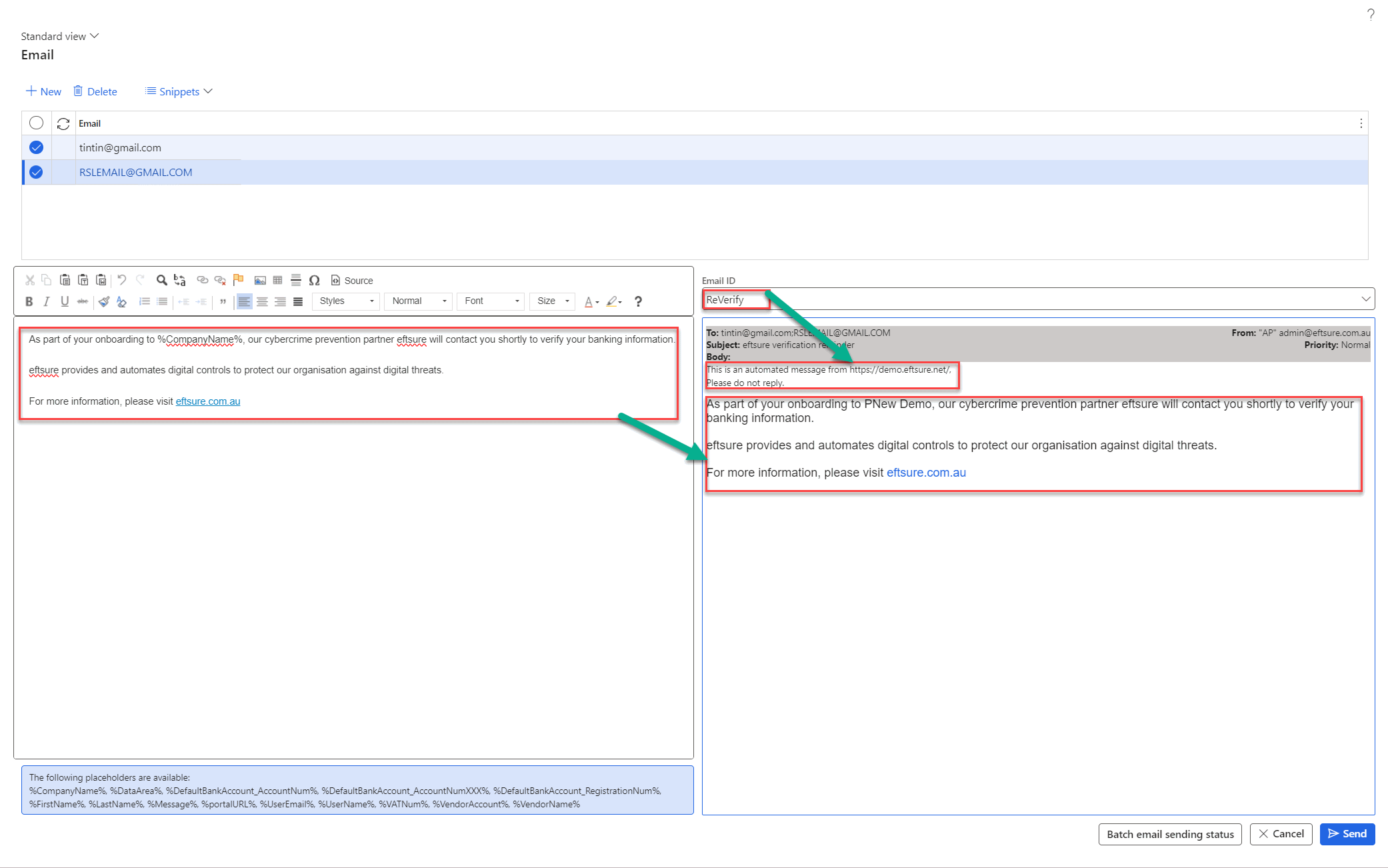Viewport: 1388px width, 868px height.
Task: Click the help question mark top right
Action: (x=1370, y=14)
